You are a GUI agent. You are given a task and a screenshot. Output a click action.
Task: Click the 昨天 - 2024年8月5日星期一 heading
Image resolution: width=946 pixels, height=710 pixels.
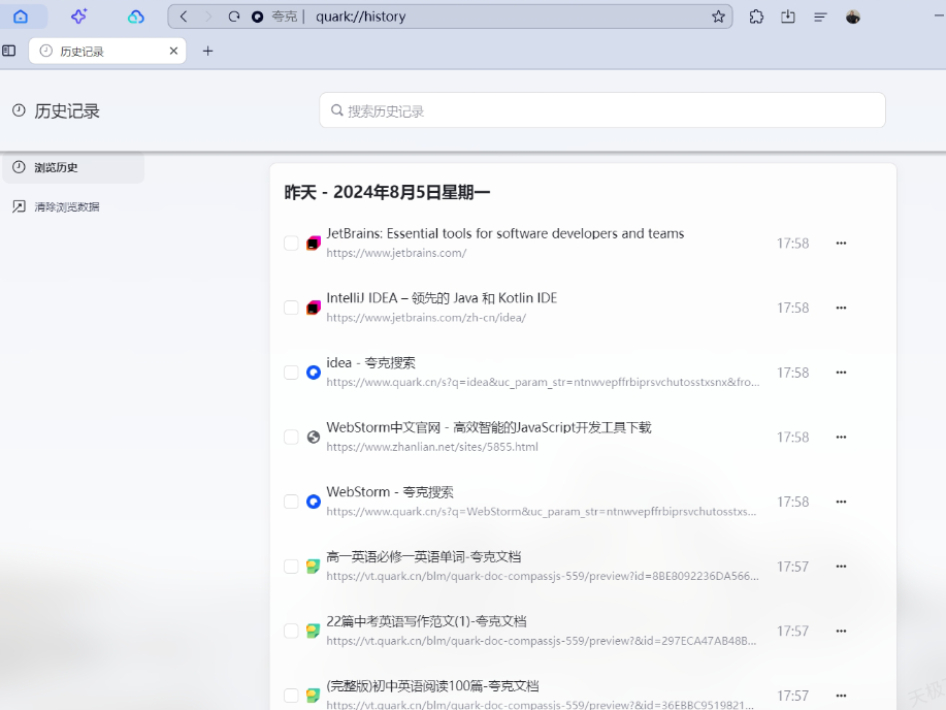387,192
